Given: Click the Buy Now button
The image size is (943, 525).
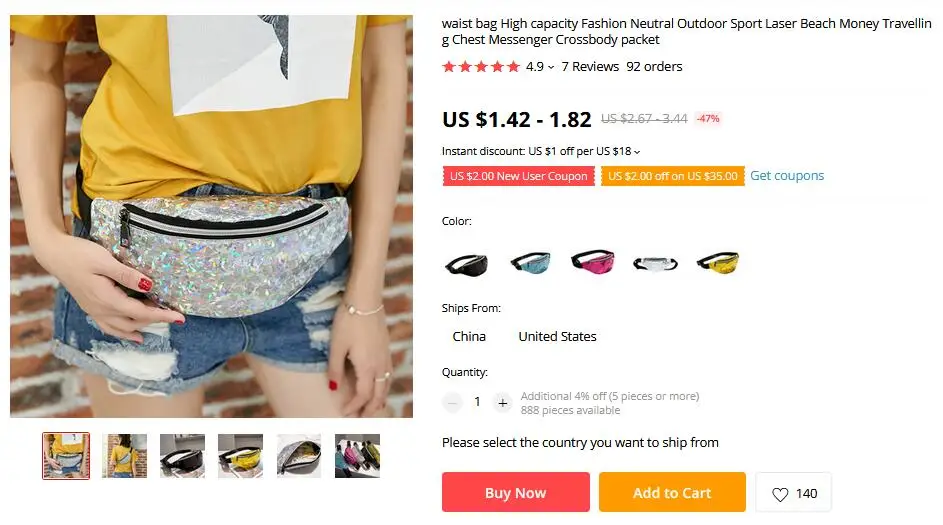Looking at the screenshot, I should pyautogui.click(x=515, y=493).
